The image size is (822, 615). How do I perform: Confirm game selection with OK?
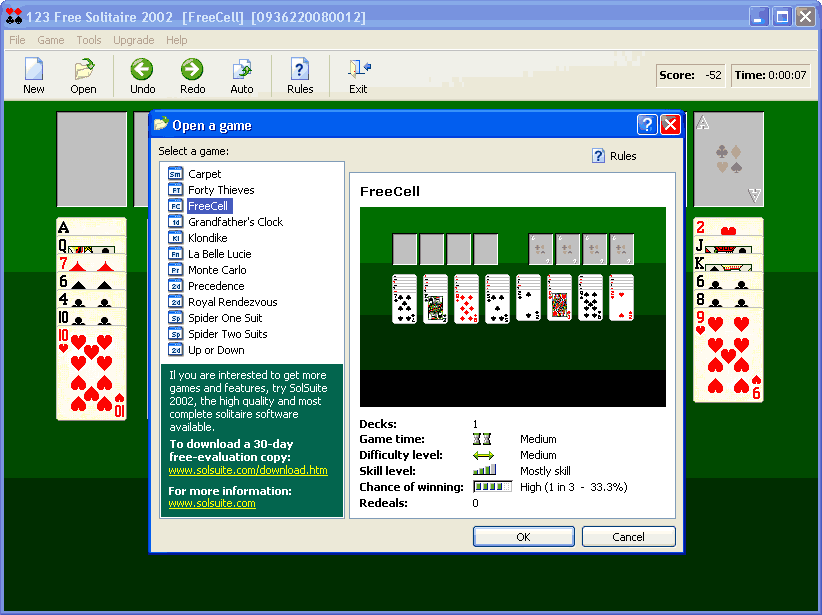pos(523,536)
